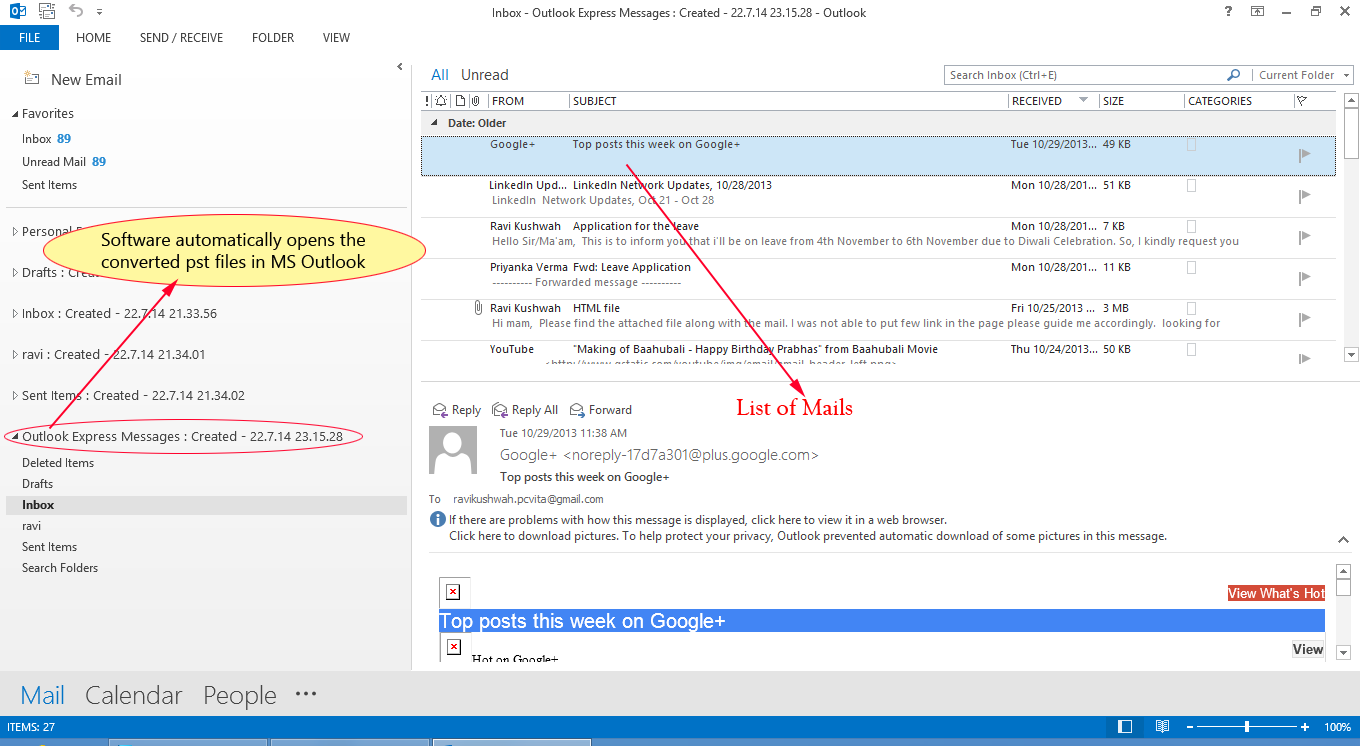Flag the YouTube Making of Baahubali message
1360x746 pixels.
click(1304, 358)
